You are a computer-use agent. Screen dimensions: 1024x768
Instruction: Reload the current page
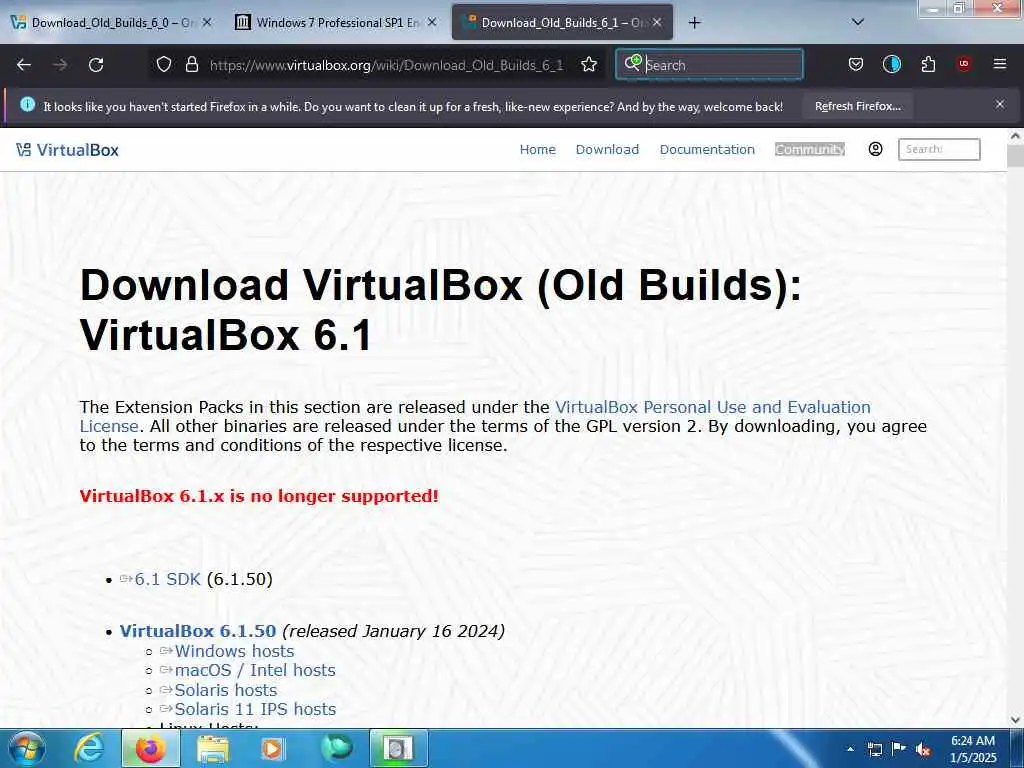tap(96, 65)
